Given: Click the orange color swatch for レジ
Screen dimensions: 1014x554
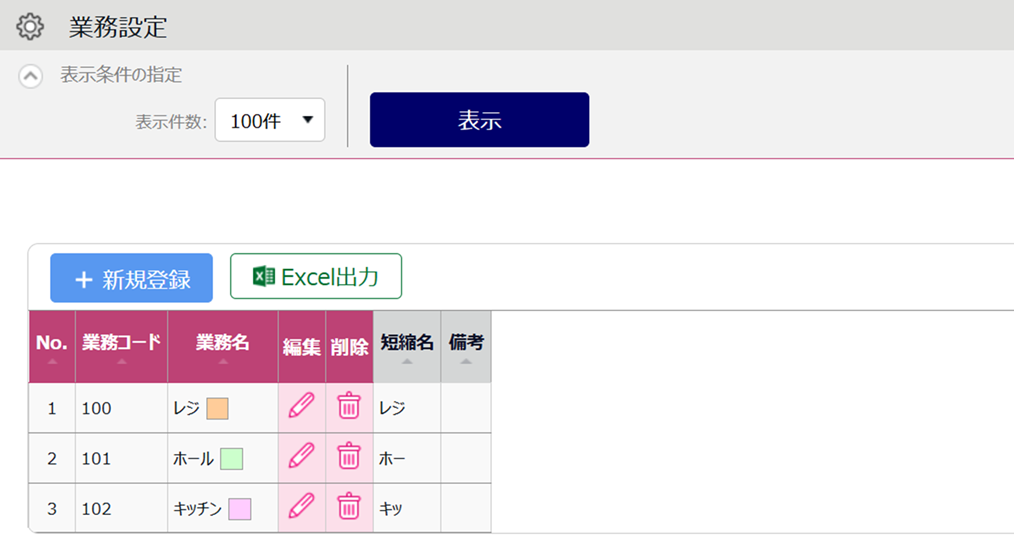Looking at the screenshot, I should tap(217, 409).
